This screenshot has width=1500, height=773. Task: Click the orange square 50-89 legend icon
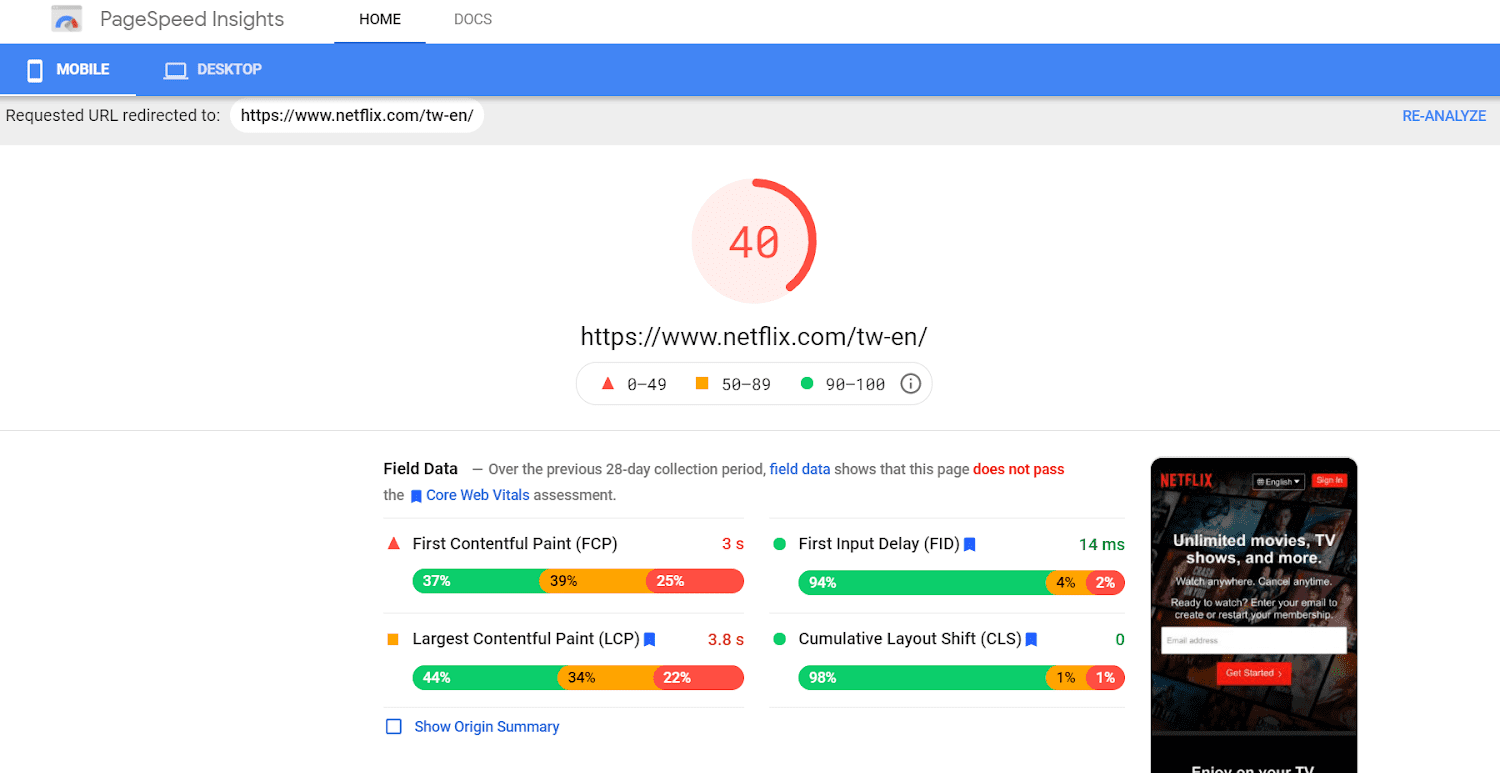[702, 383]
